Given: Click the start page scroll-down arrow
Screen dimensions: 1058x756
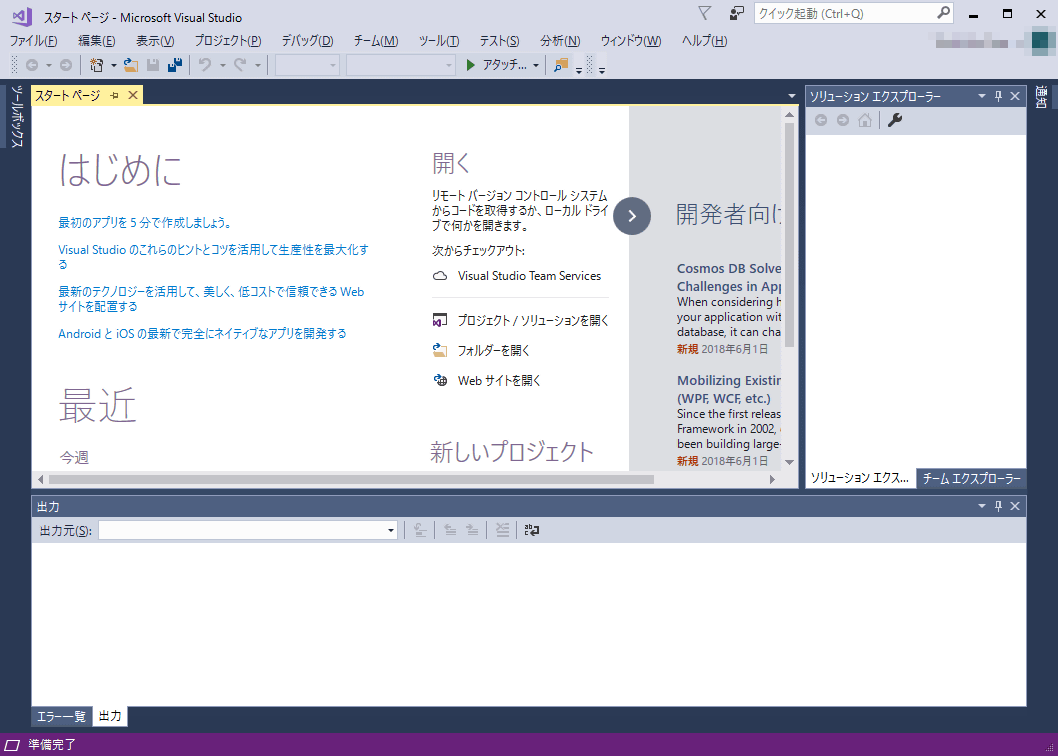Looking at the screenshot, I should [x=789, y=462].
